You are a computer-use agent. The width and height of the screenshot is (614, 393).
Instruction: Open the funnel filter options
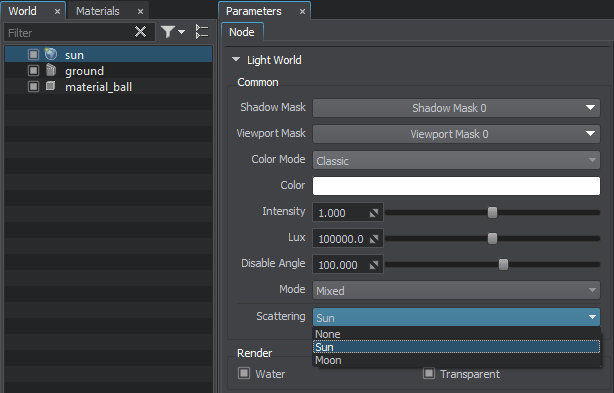(x=173, y=32)
